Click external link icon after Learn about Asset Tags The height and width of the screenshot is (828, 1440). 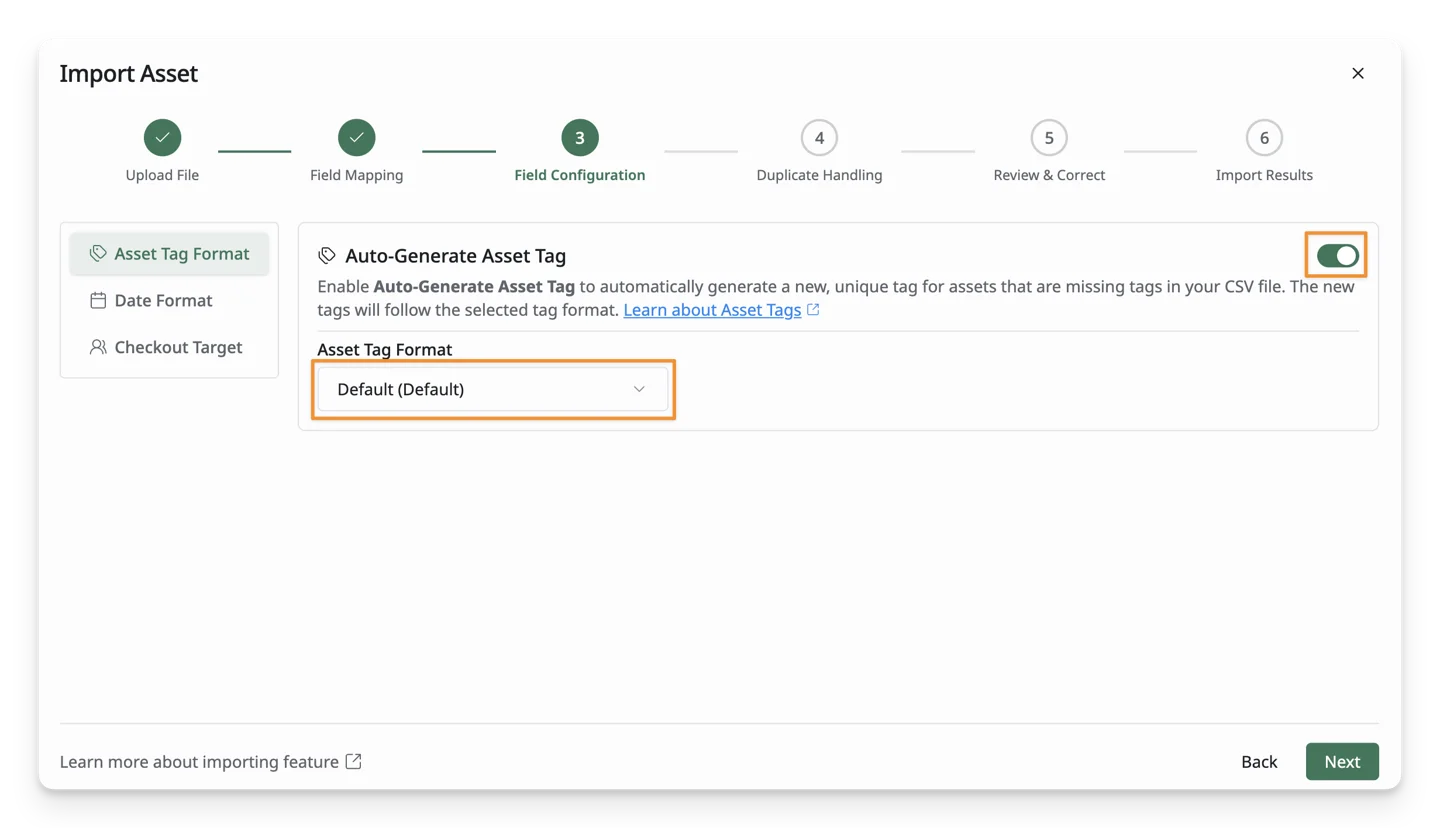[x=813, y=310]
